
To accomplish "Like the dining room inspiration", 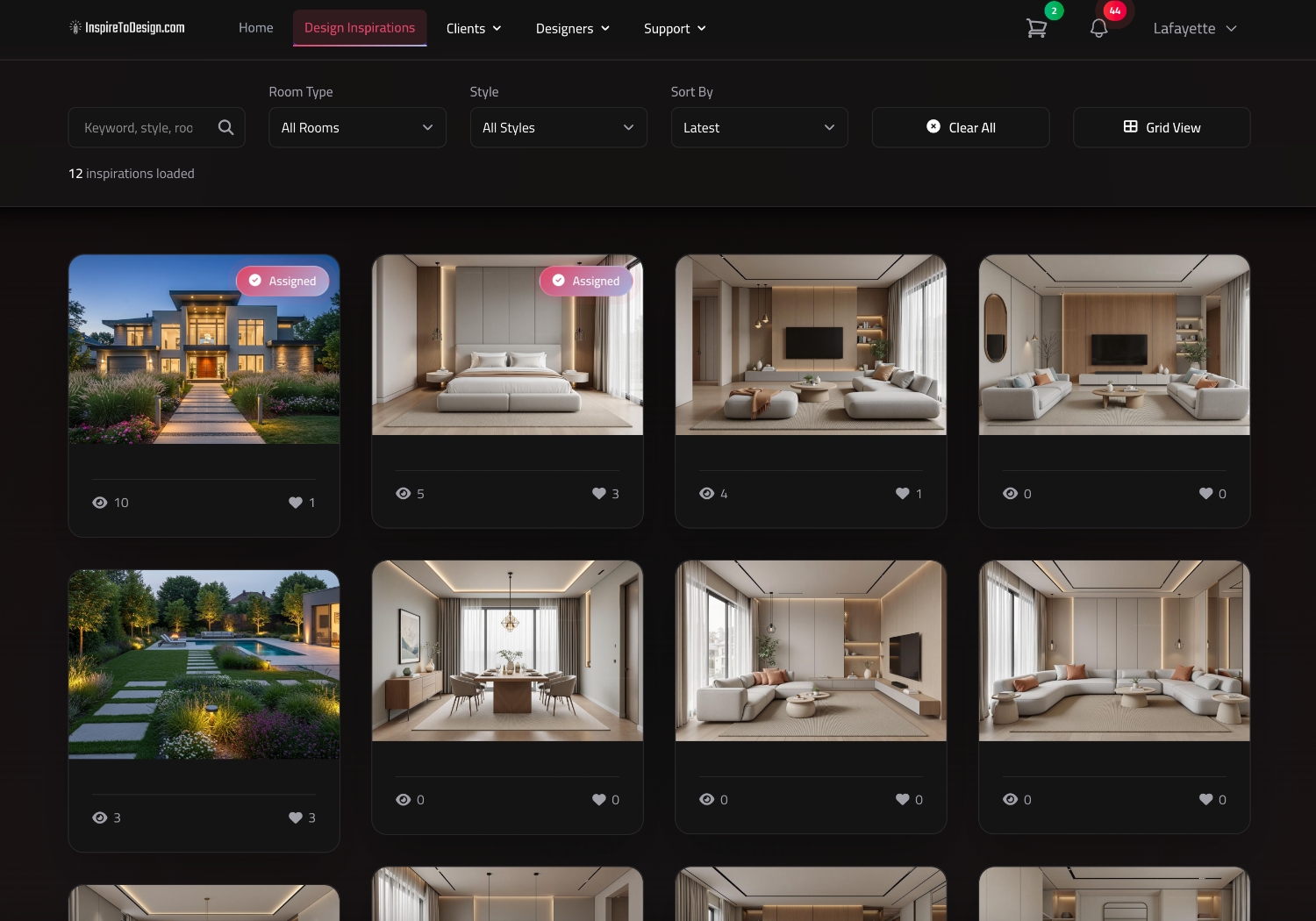I will [x=599, y=800].
